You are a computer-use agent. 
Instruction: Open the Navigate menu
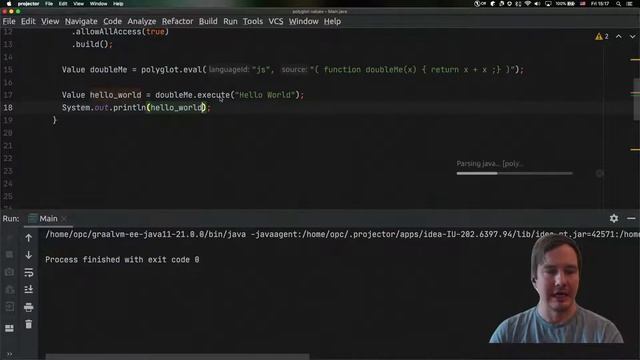81,21
